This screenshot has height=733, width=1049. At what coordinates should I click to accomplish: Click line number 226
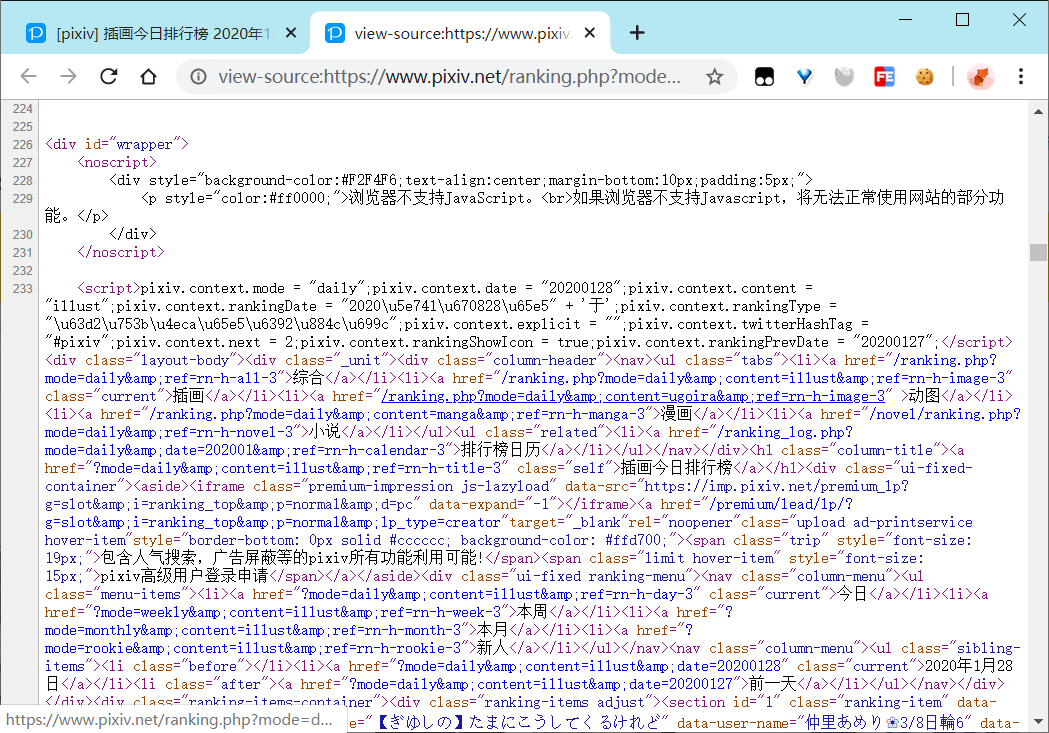pyautogui.click(x=23, y=144)
